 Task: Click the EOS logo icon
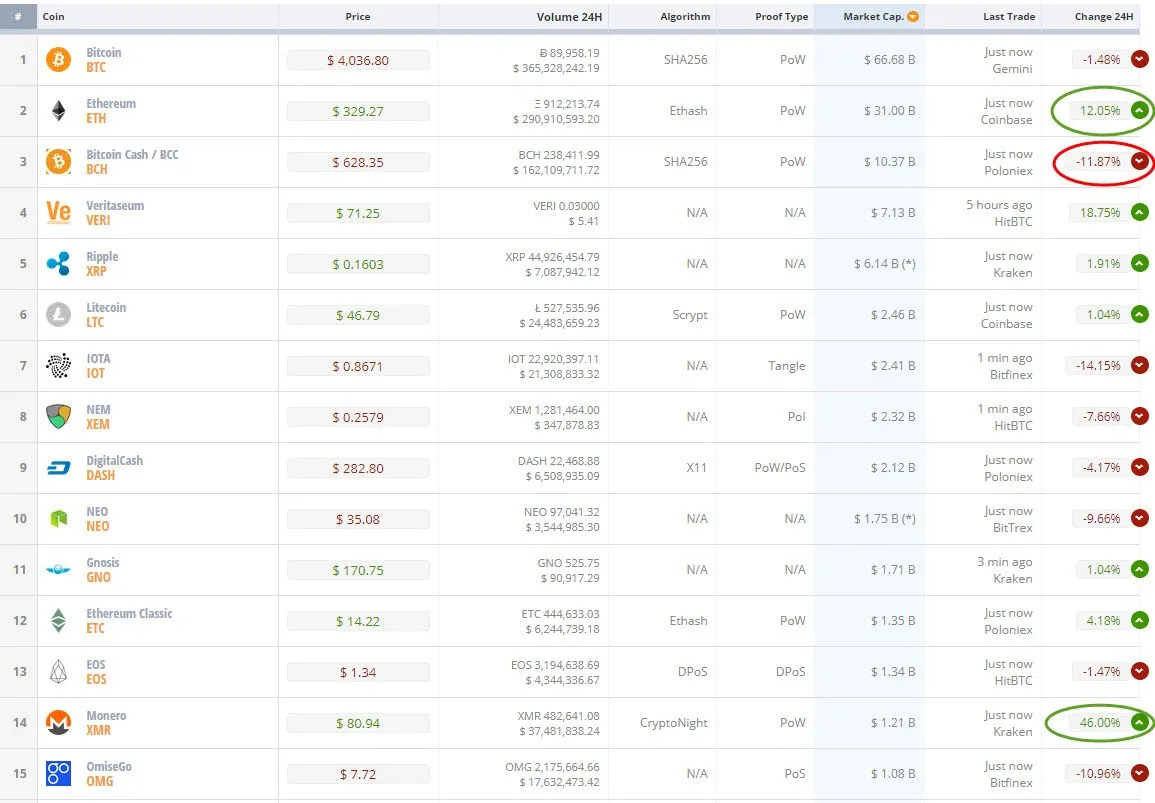pos(58,671)
